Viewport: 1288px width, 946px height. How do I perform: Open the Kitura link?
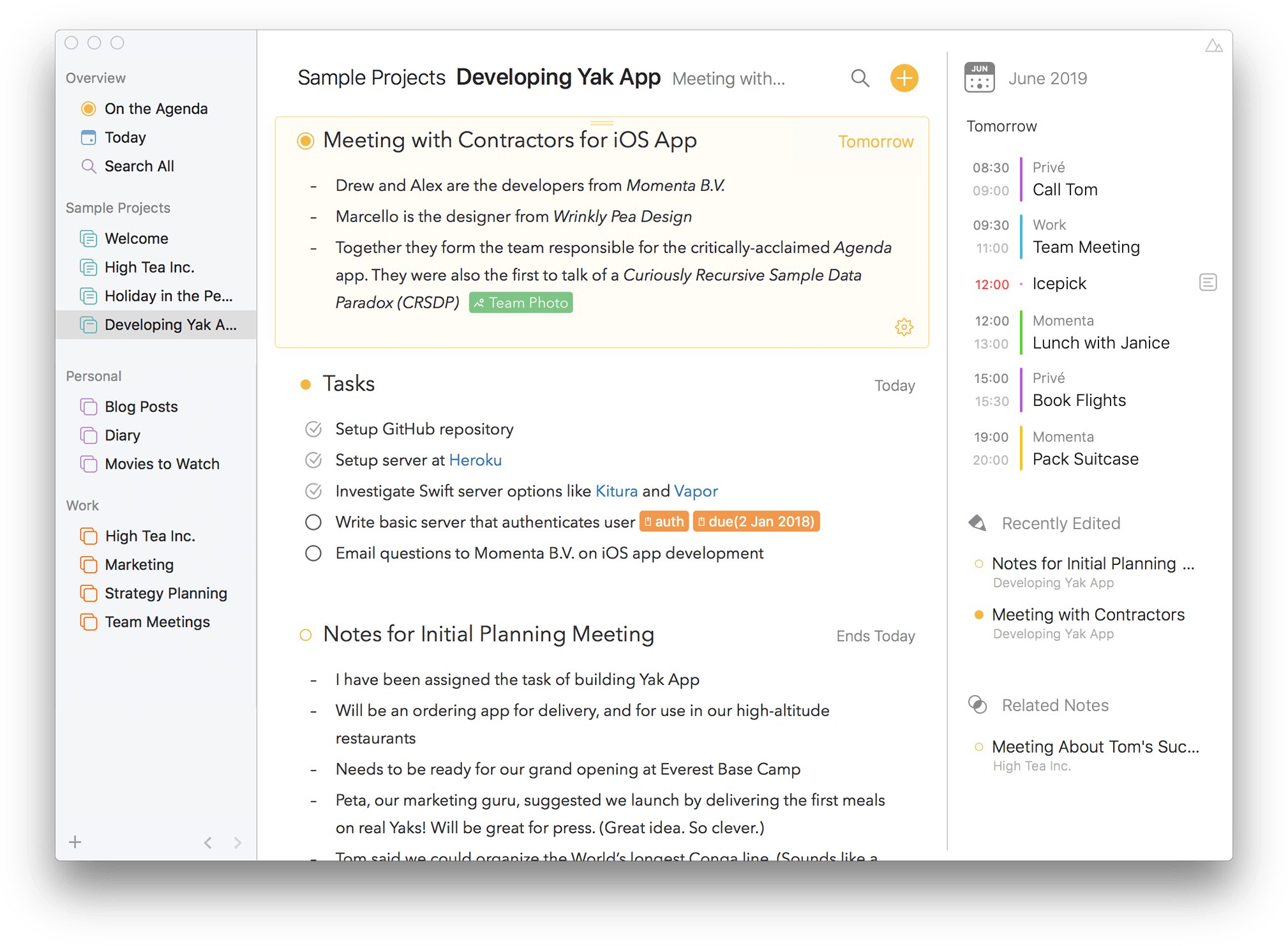click(616, 491)
